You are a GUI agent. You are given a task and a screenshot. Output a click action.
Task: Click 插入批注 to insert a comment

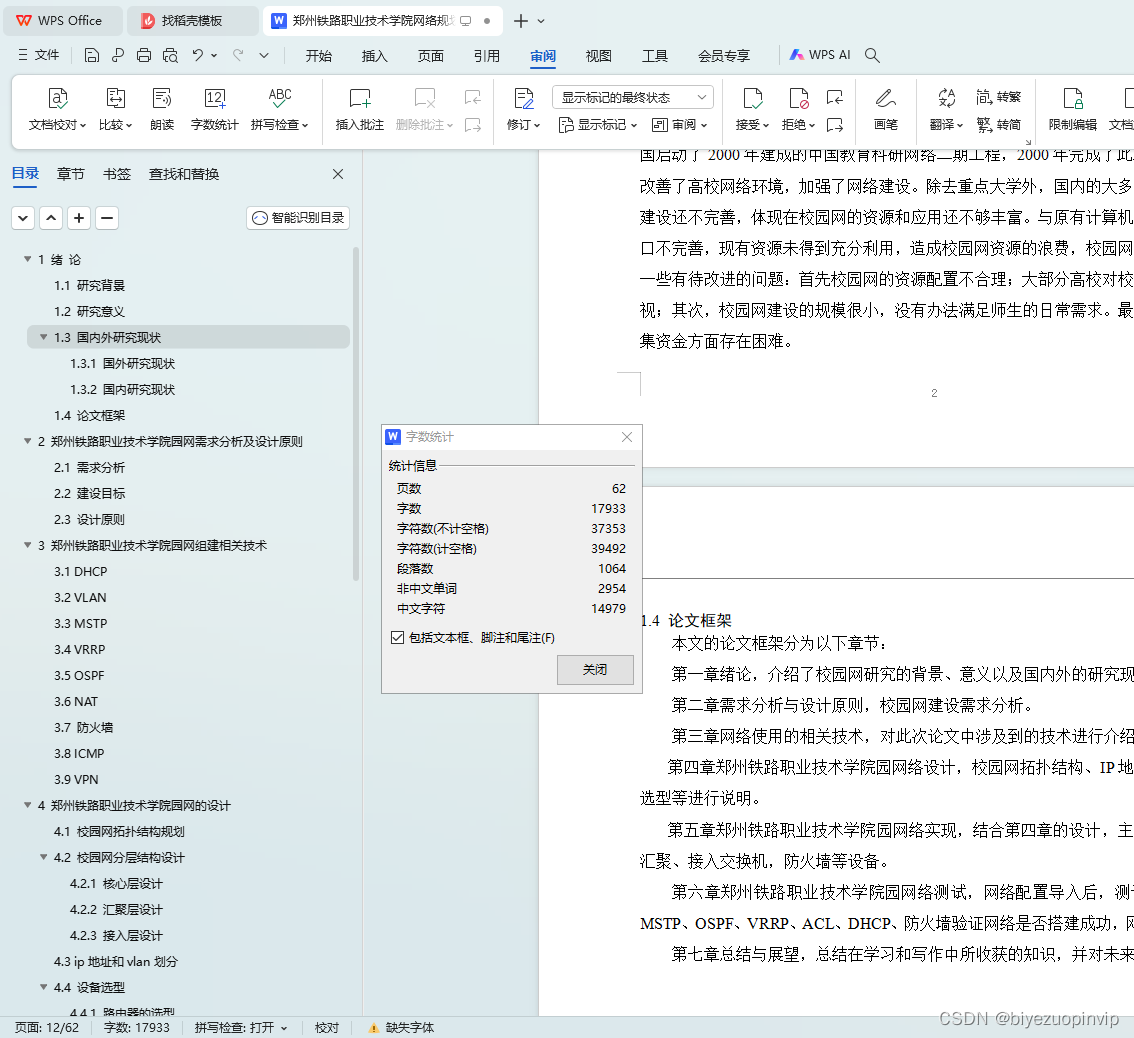tap(359, 109)
